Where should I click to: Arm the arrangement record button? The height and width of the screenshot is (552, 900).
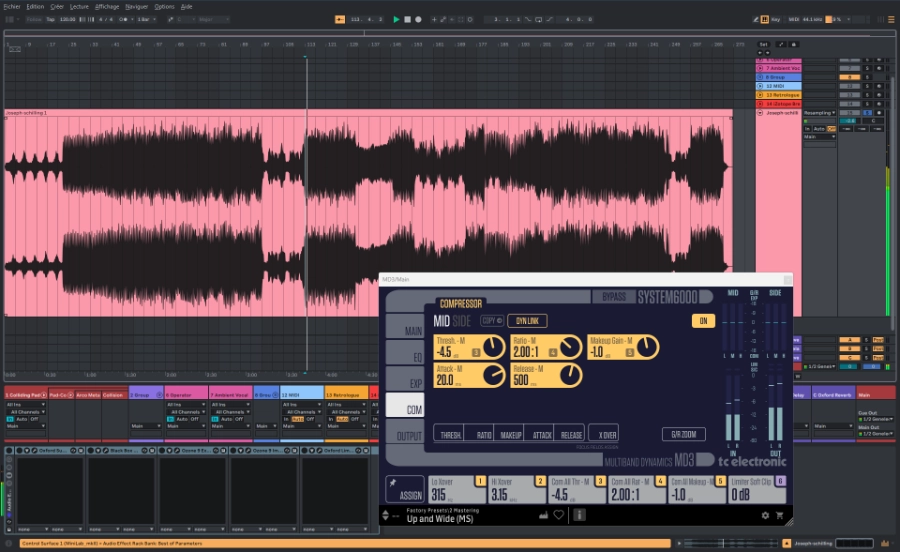tap(418, 20)
